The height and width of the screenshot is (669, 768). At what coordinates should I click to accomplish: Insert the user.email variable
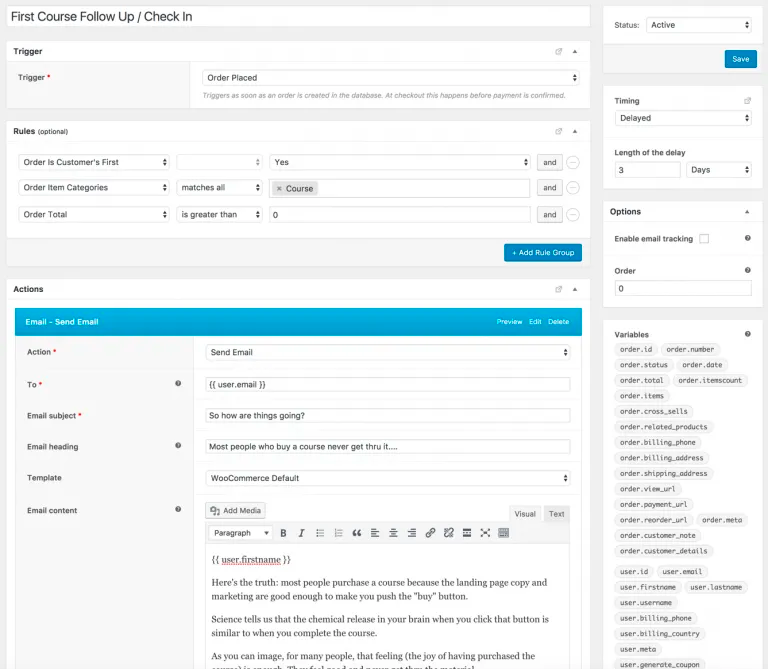coord(682,572)
